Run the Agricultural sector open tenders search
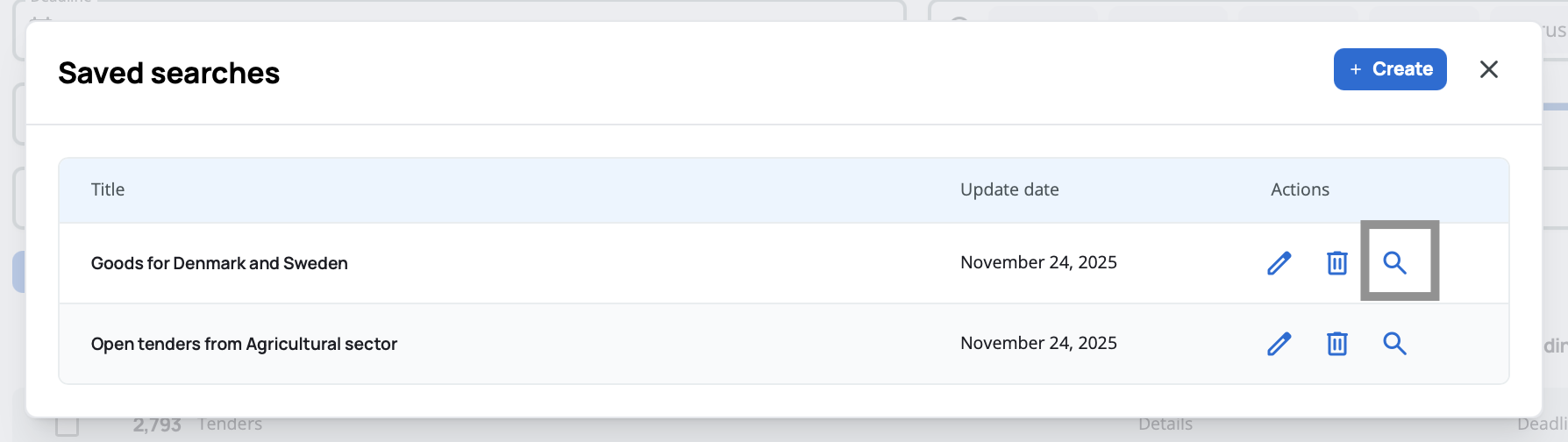1568x442 pixels. point(1394,344)
